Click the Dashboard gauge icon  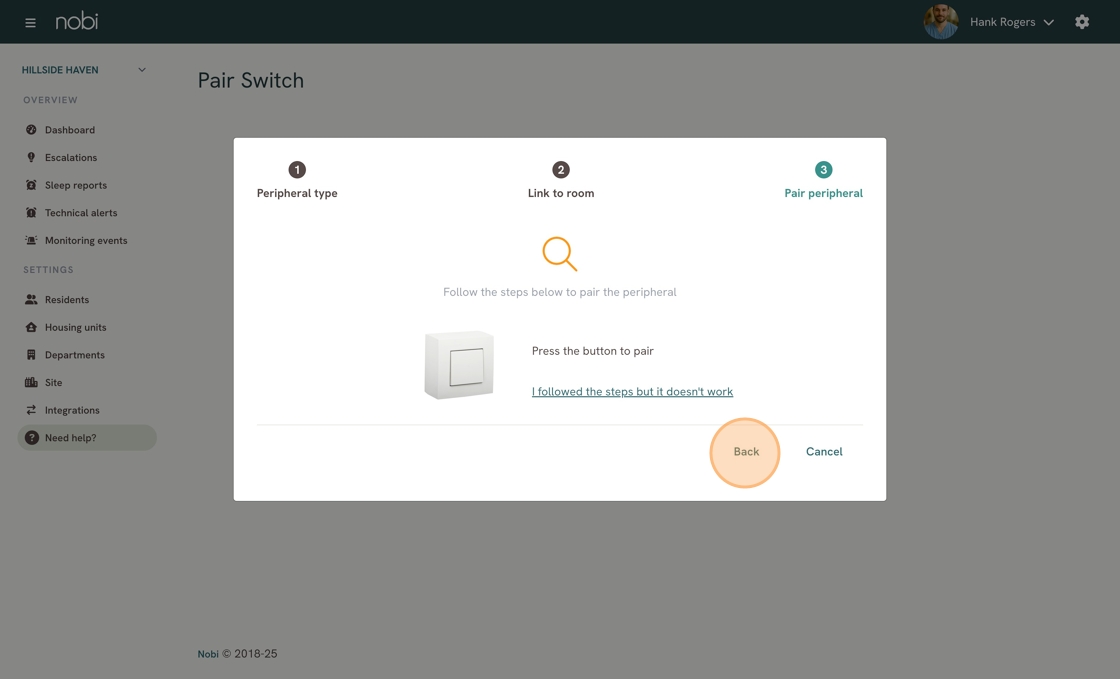point(31,130)
